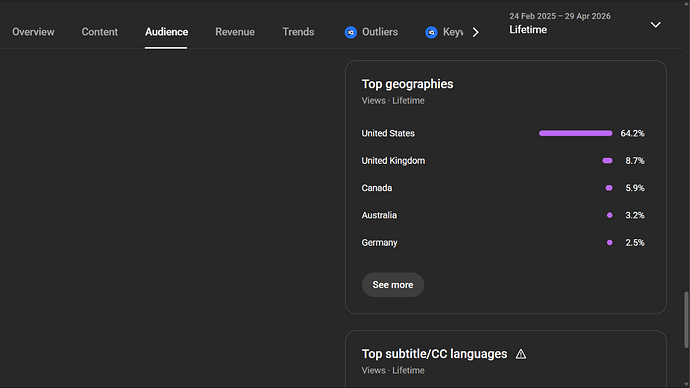Click the subtitle/CC languages warning icon
The image size is (690, 388).
(x=521, y=354)
